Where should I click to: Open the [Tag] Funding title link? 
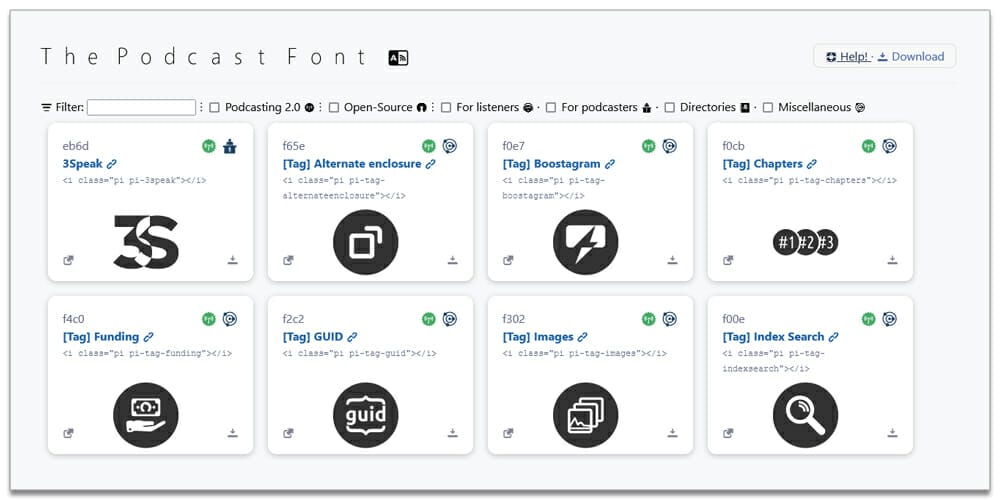pos(101,337)
